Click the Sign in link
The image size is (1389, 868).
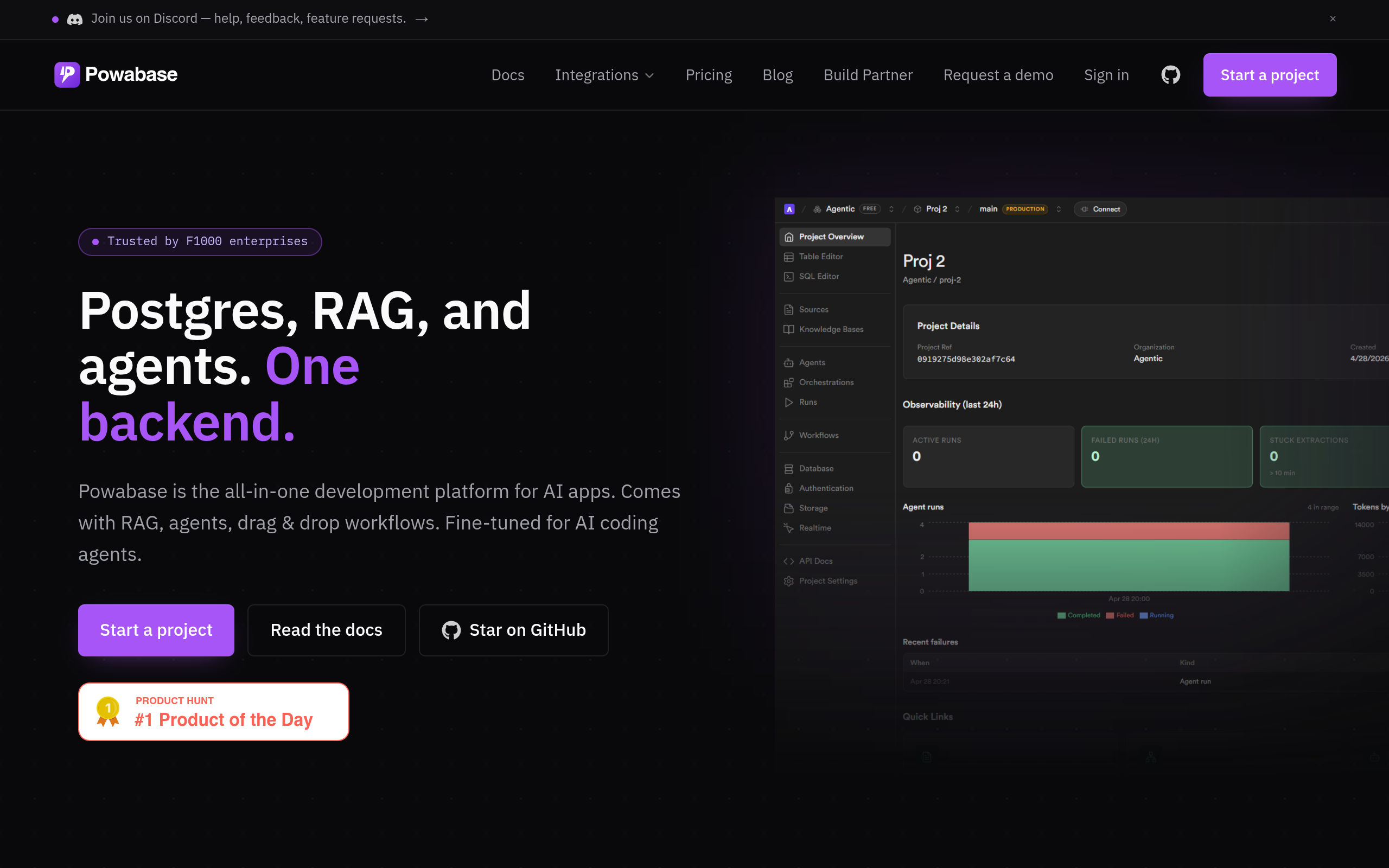1106,75
